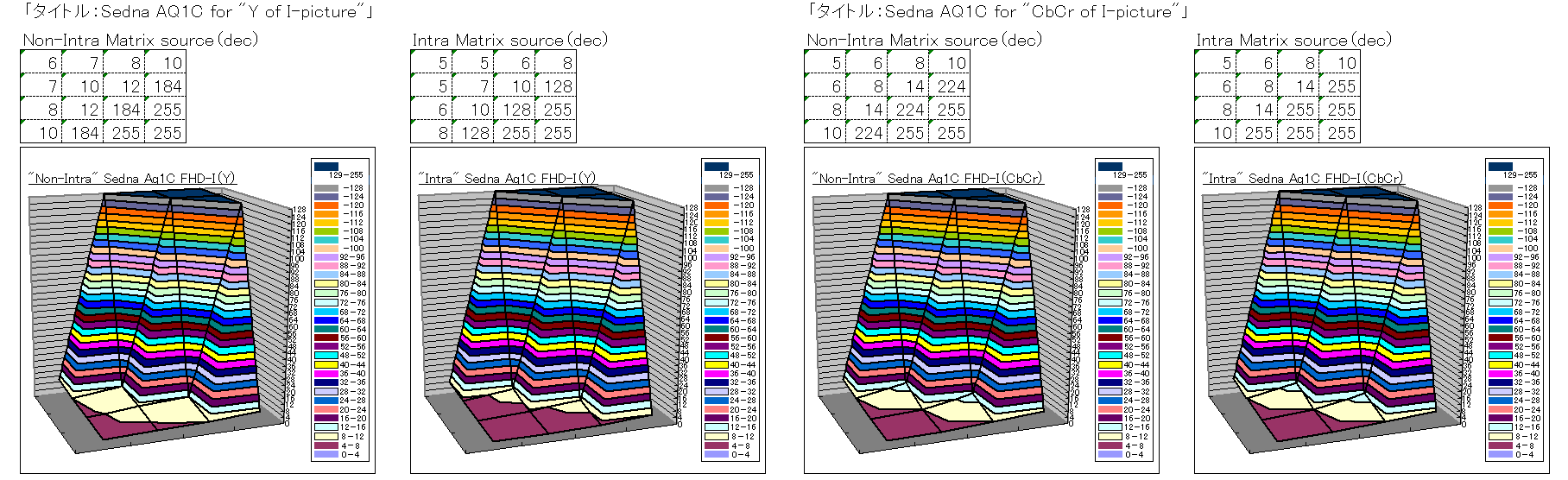1568x480 pixels.
Task: Click bottom-right cell 255 of the Y Intra matrix
Action: pos(556,133)
